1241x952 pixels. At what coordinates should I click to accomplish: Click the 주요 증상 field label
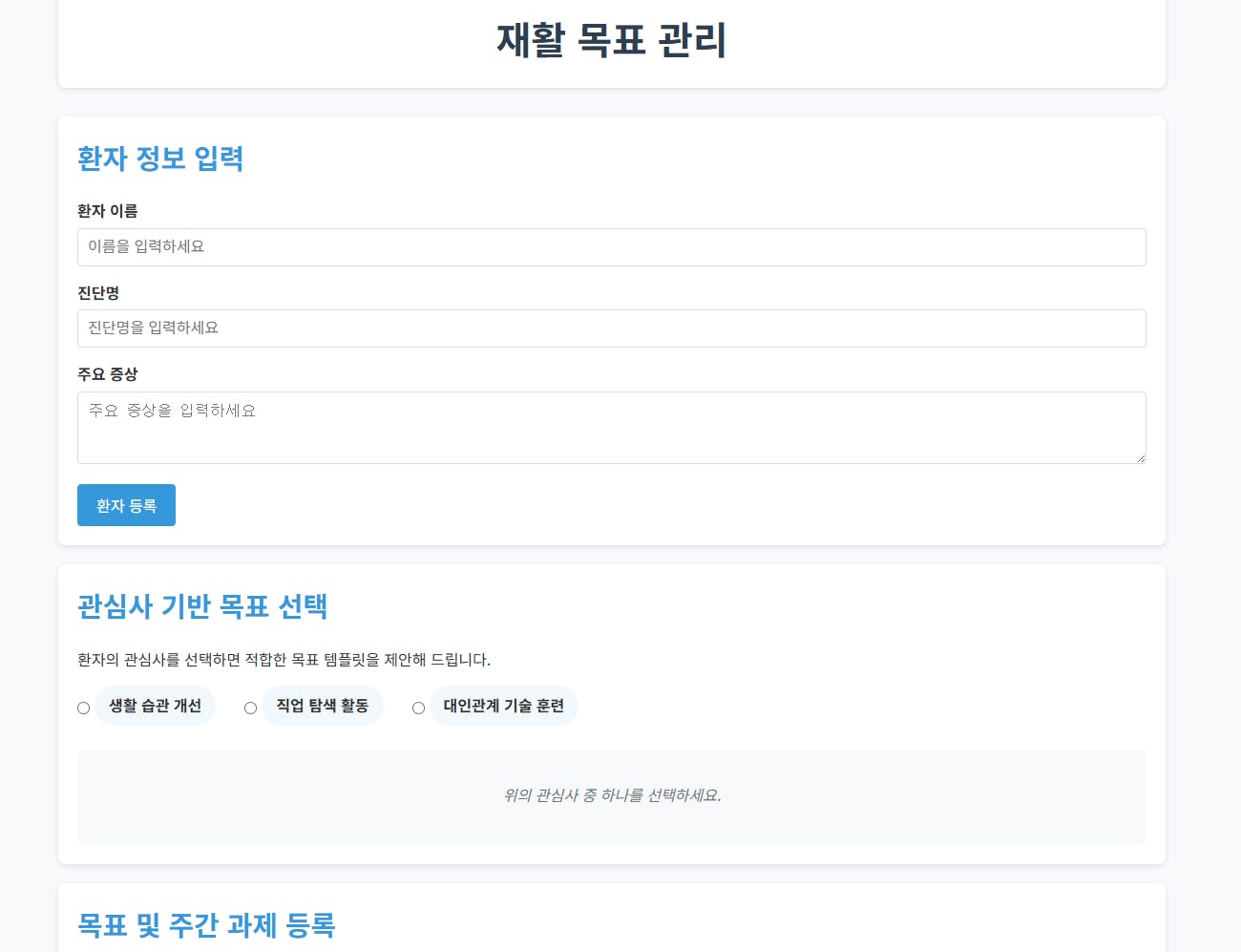[107, 374]
